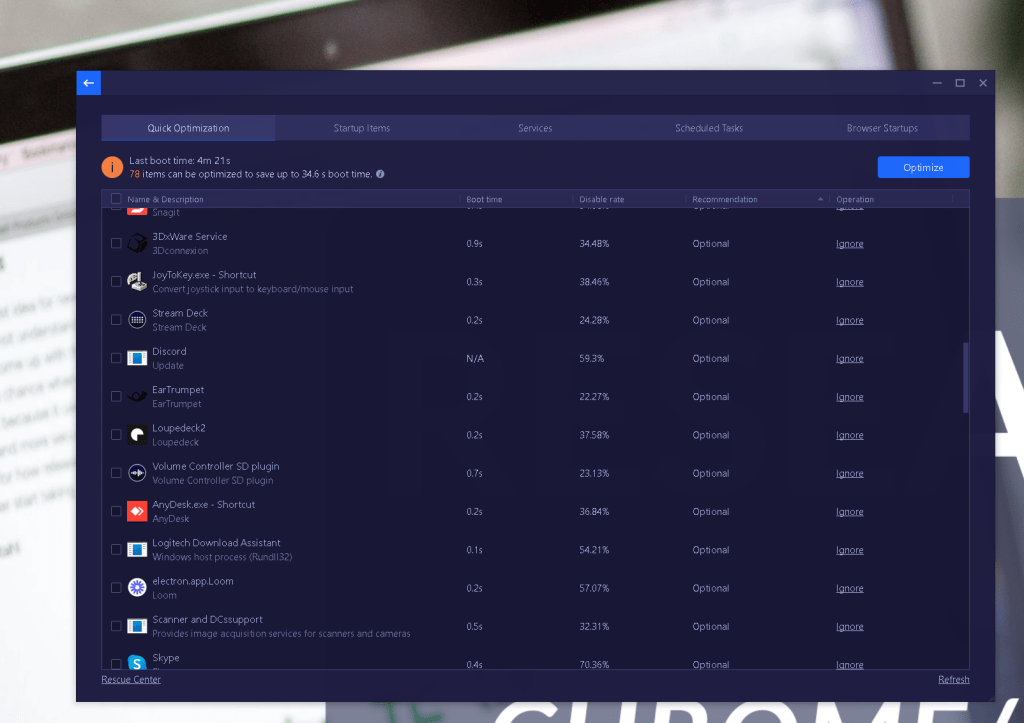The width and height of the screenshot is (1024, 723).
Task: Click the Stream Deck app icon
Action: coord(137,320)
